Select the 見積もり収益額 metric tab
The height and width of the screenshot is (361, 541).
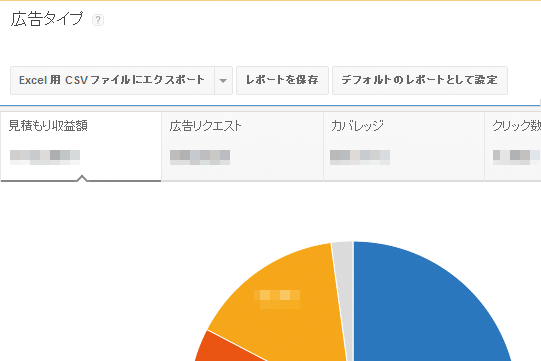(x=81, y=146)
